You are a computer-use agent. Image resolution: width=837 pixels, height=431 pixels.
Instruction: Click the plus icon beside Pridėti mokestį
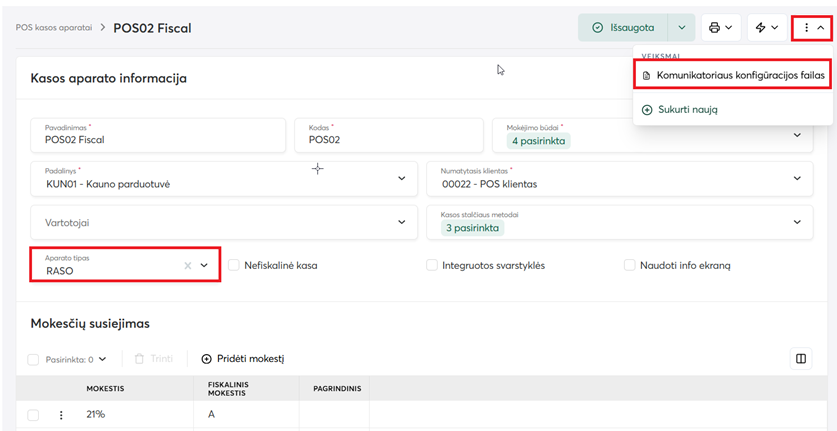tap(207, 359)
